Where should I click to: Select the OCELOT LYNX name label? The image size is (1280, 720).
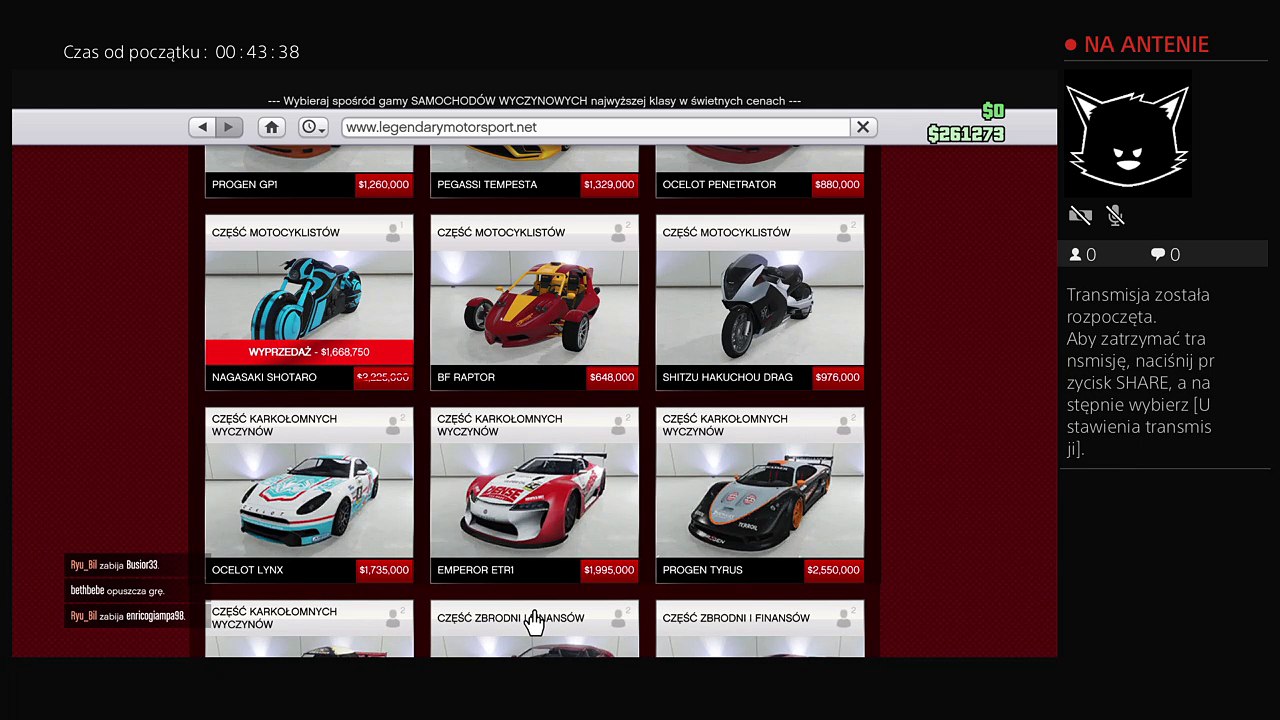(247, 571)
